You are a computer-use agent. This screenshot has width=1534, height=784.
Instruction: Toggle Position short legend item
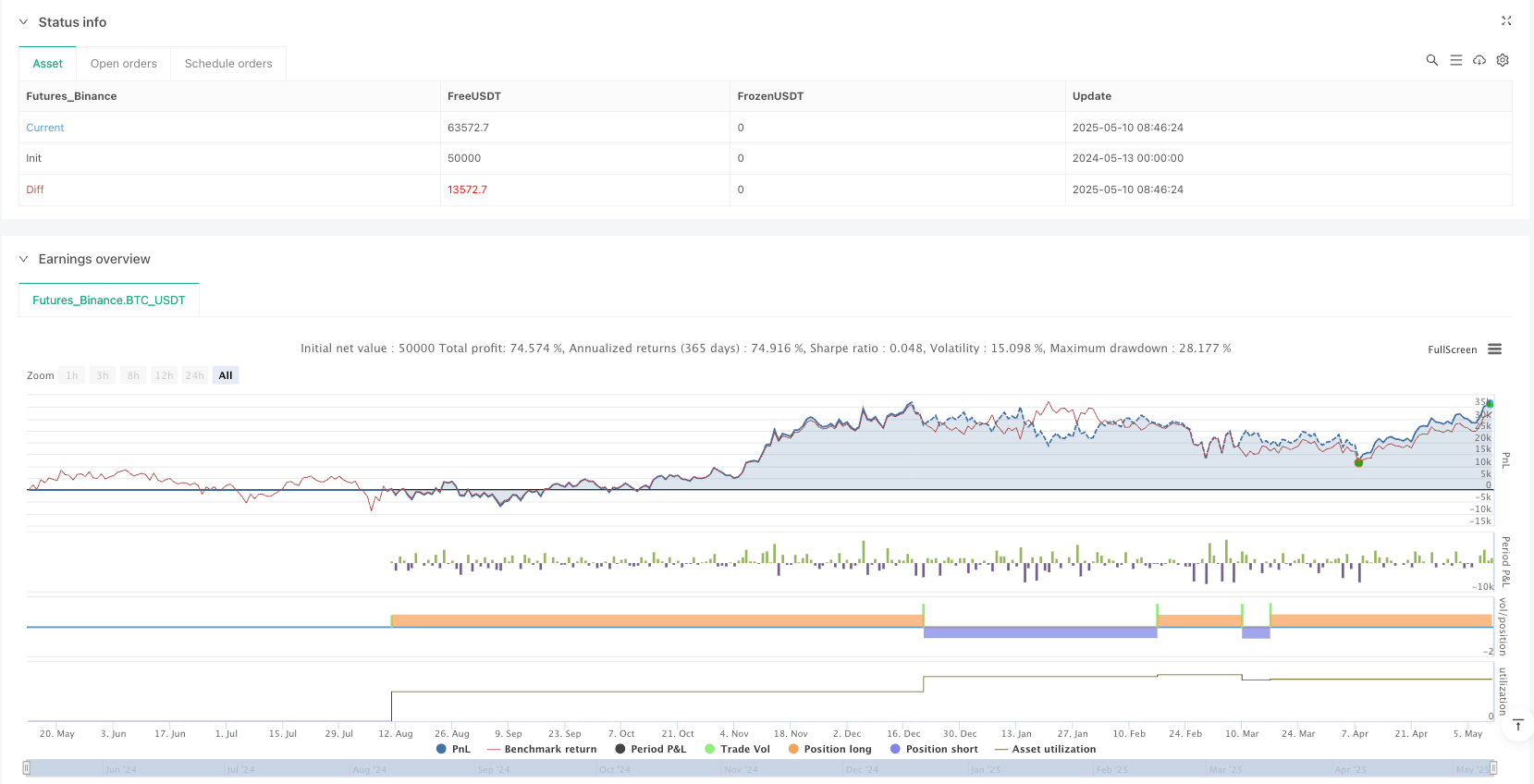(934, 749)
